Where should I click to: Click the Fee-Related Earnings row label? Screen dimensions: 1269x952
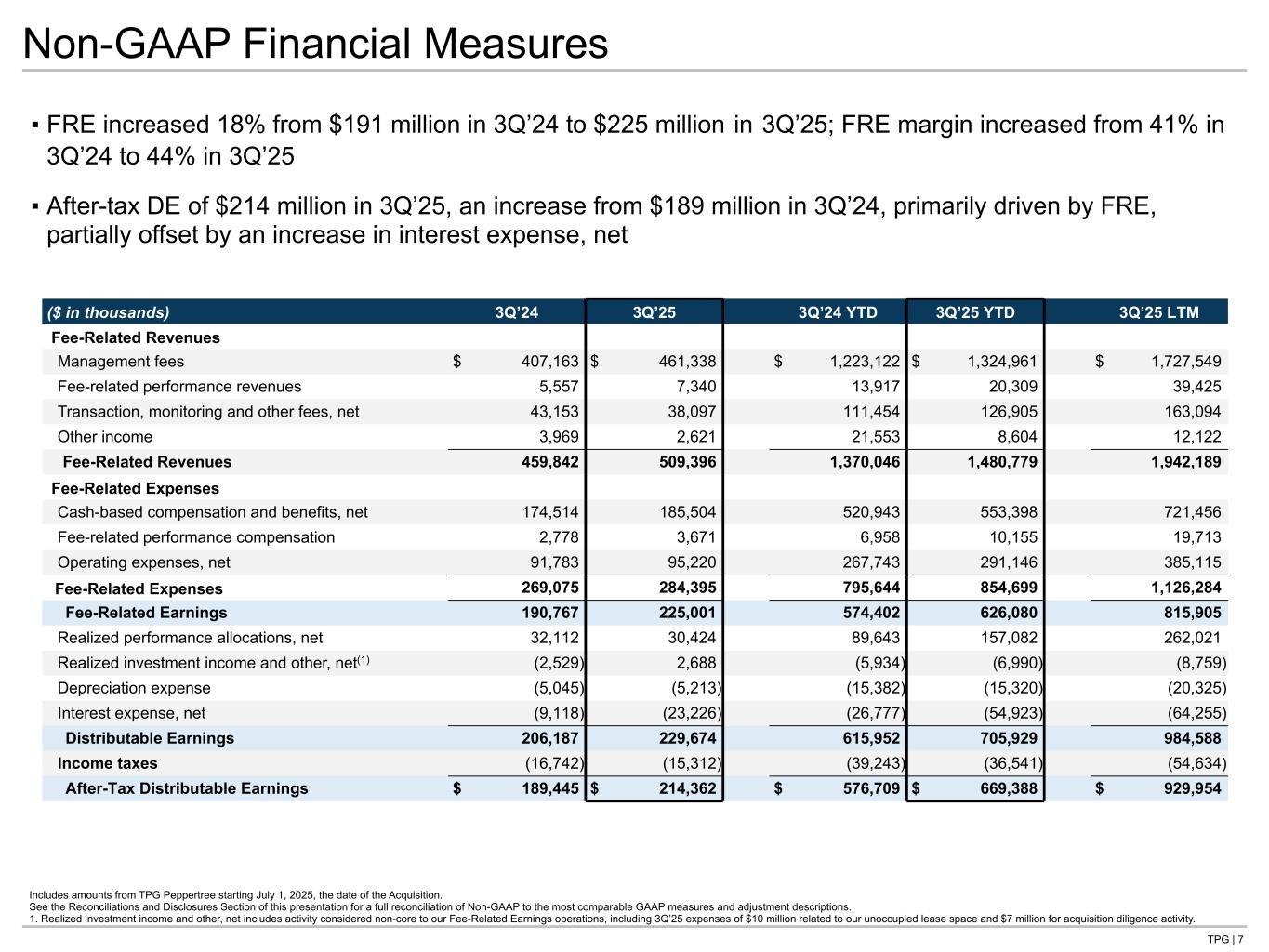[x=146, y=613]
